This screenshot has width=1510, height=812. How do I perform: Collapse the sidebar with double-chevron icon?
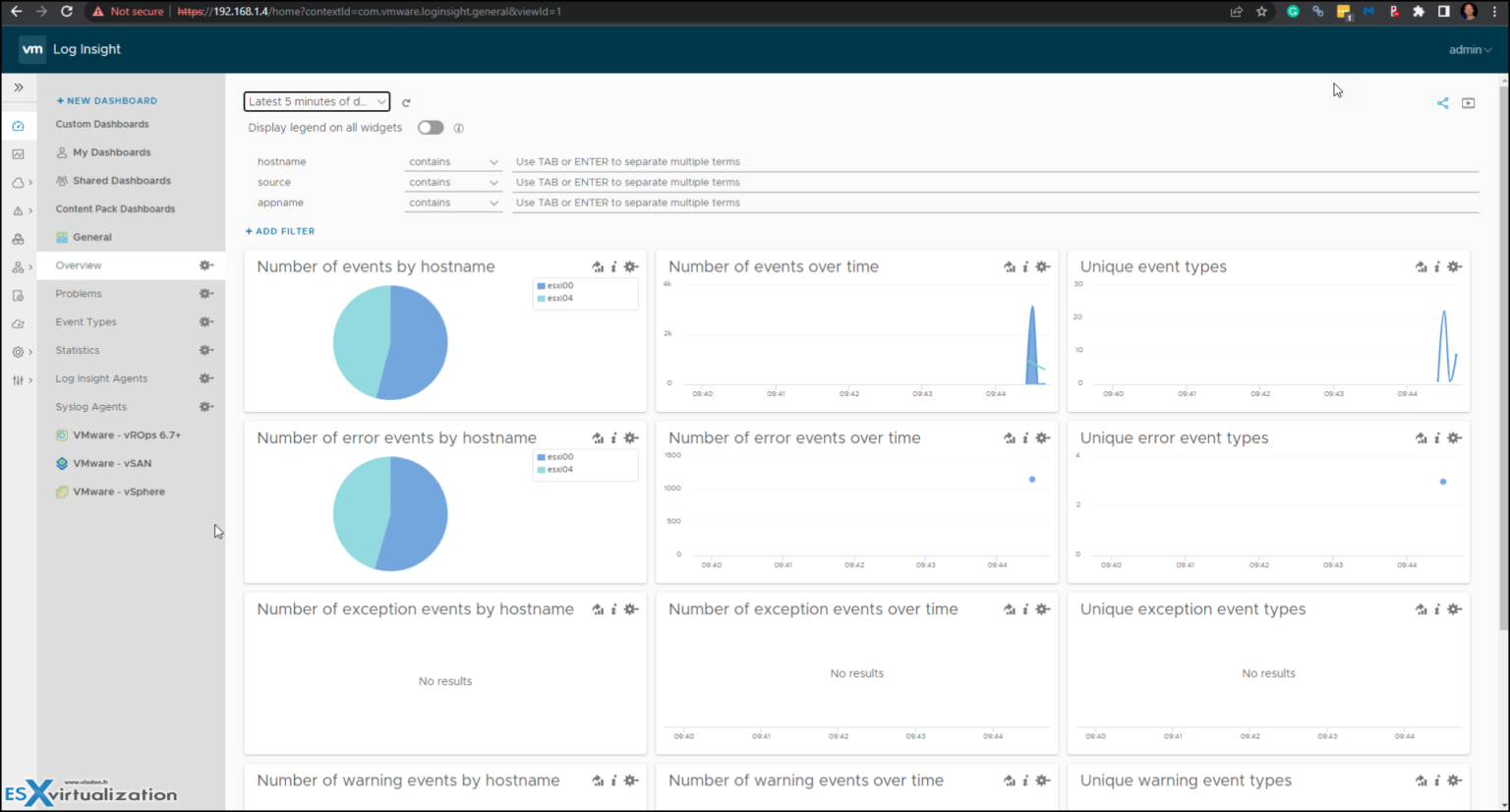click(19, 87)
